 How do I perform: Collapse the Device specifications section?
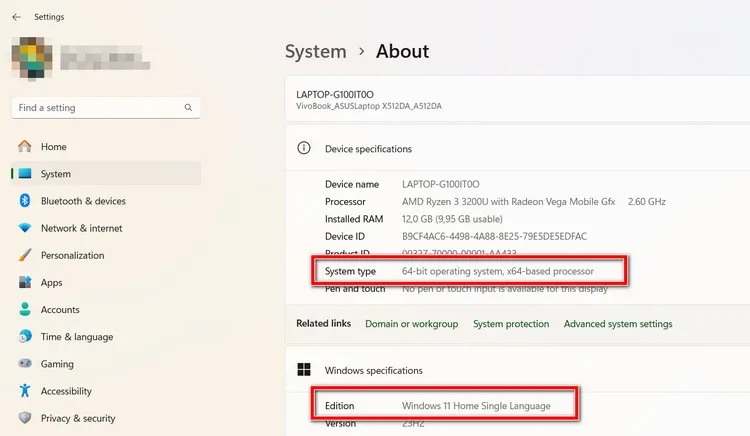368,149
